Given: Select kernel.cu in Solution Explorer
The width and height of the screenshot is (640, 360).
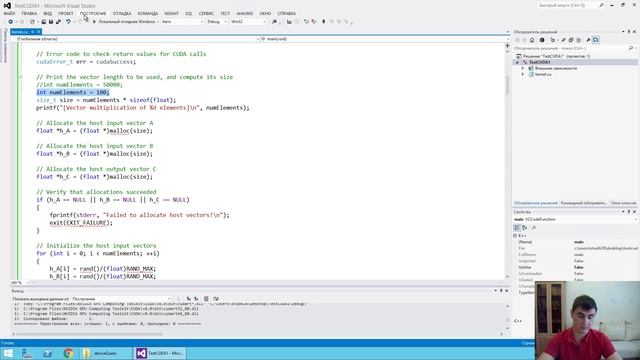Looking at the screenshot, I should [x=543, y=74].
